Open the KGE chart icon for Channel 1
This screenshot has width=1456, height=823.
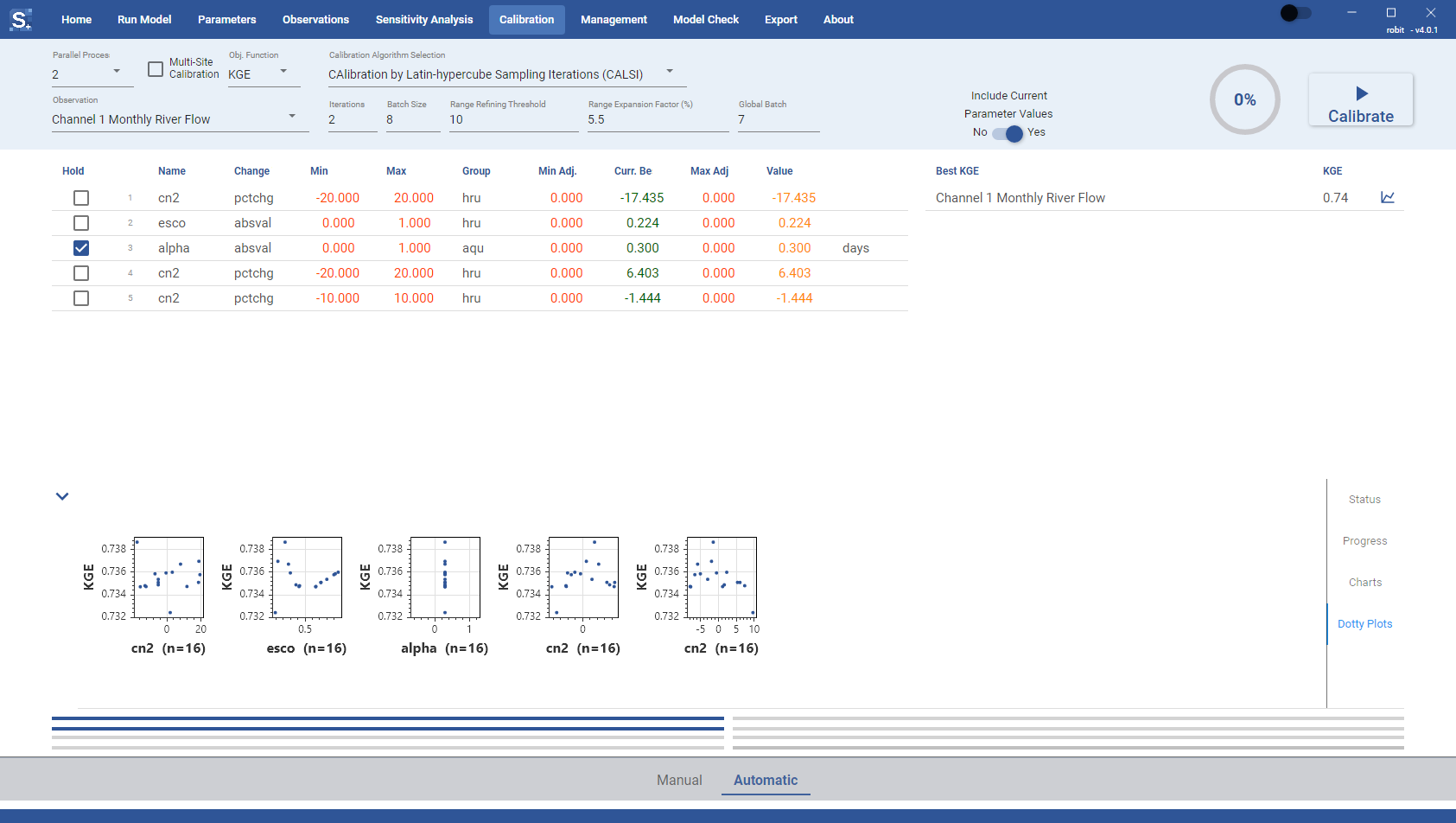click(x=1388, y=197)
